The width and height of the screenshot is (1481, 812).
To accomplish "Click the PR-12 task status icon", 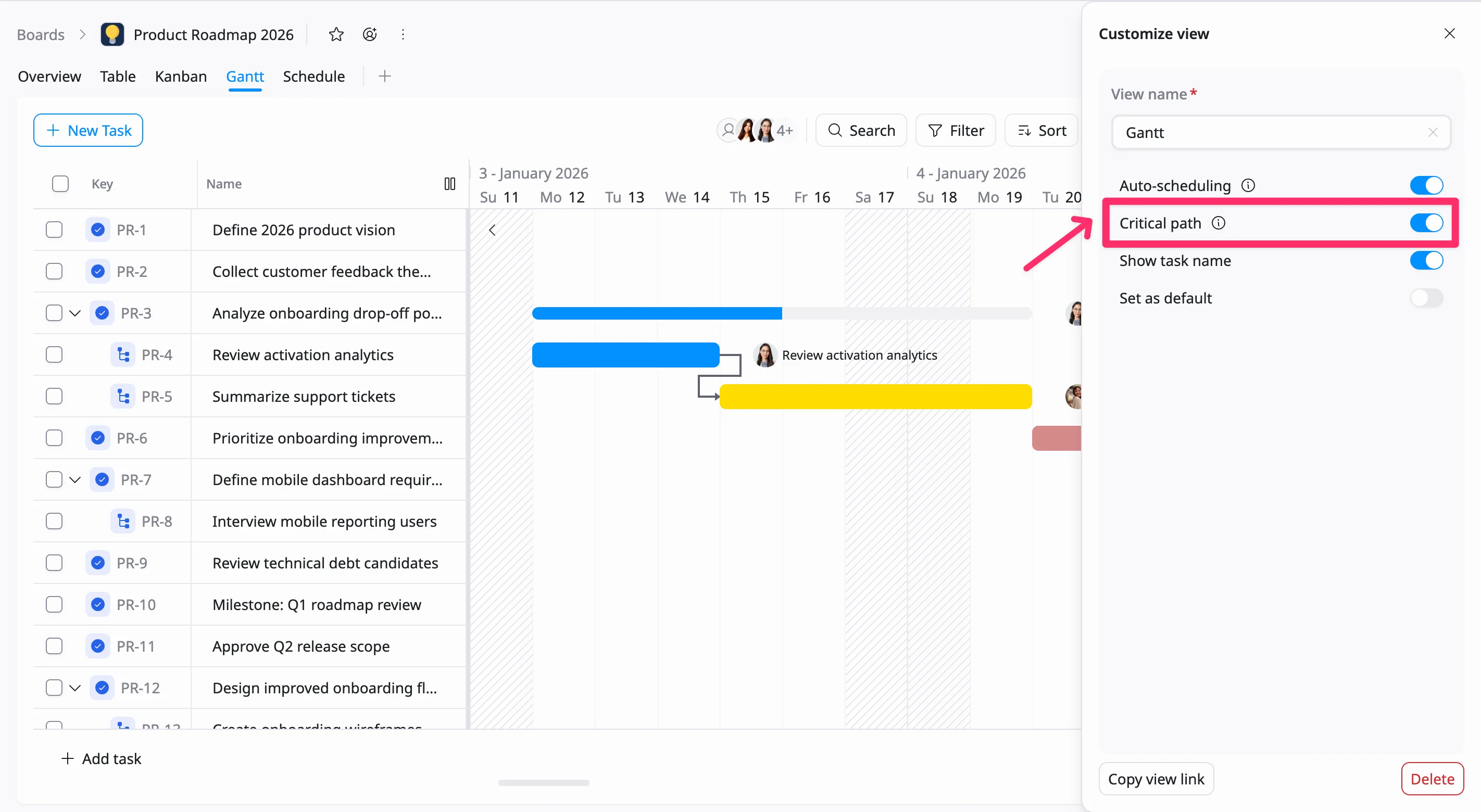I will point(102,688).
